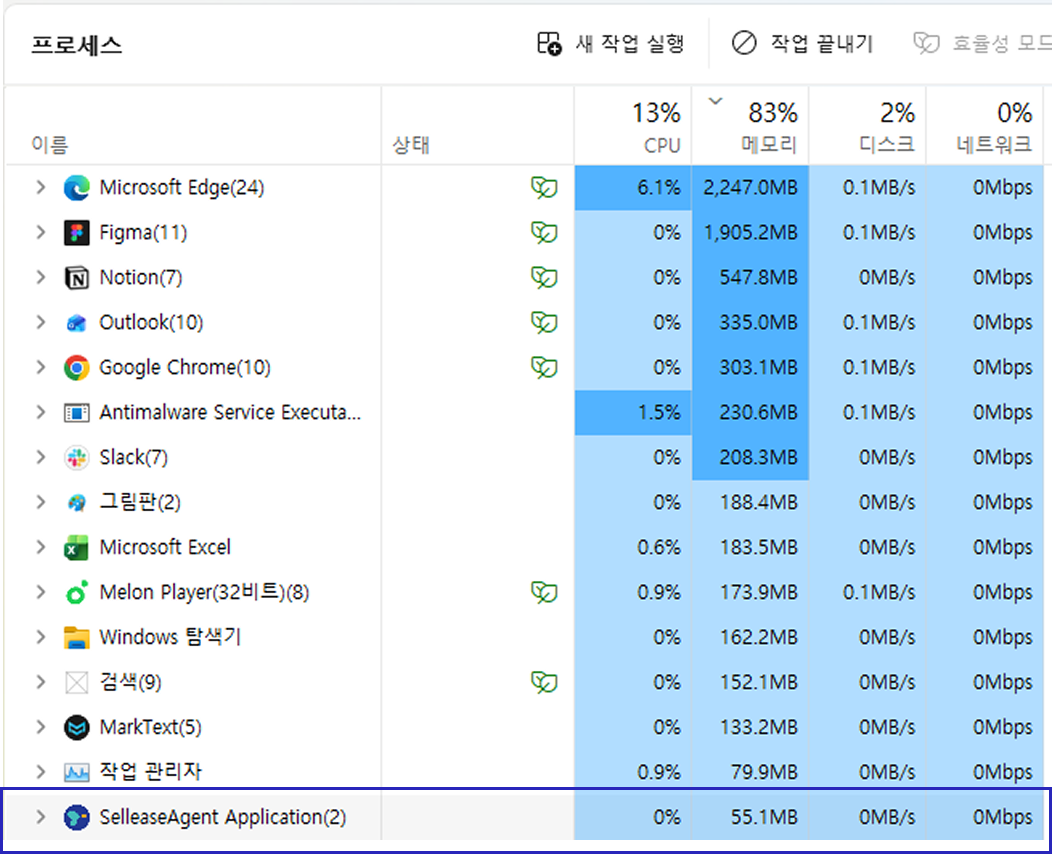Expand the SelleaseAgent Application group
Viewport: 1052px width, 854px height.
pyautogui.click(x=40, y=816)
